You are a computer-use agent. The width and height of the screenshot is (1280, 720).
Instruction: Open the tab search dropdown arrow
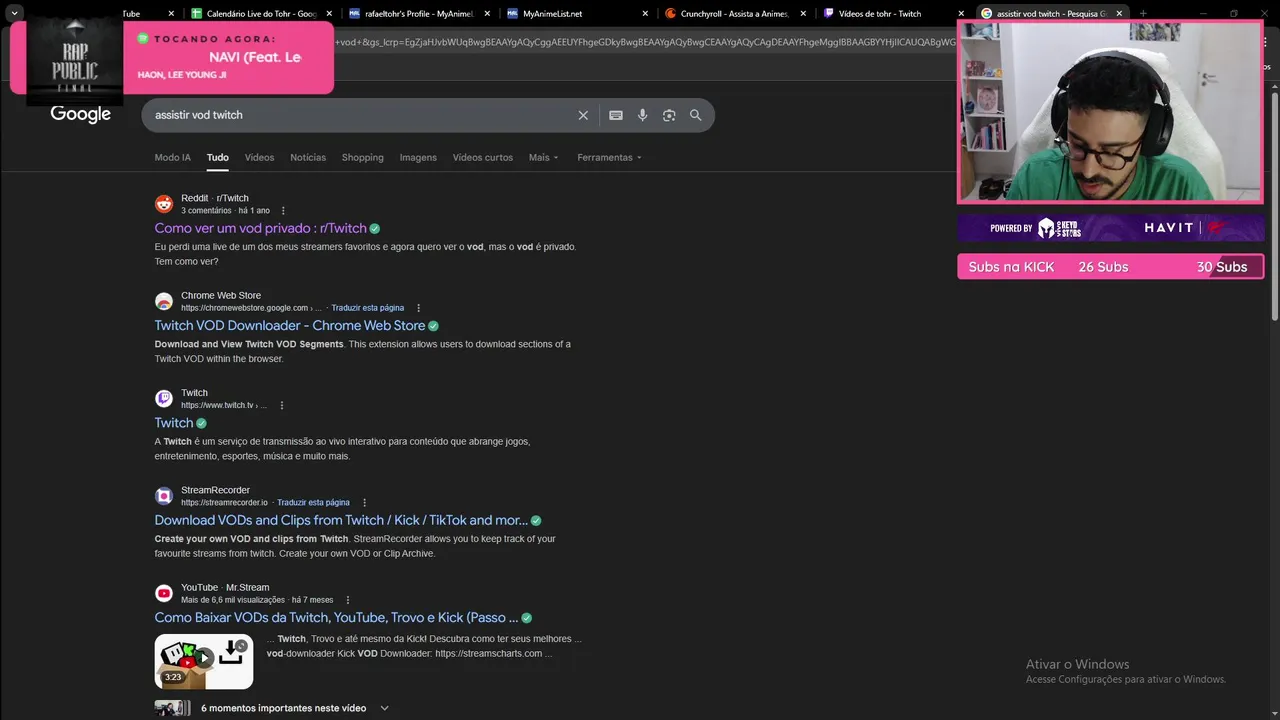pyautogui.click(x=14, y=14)
